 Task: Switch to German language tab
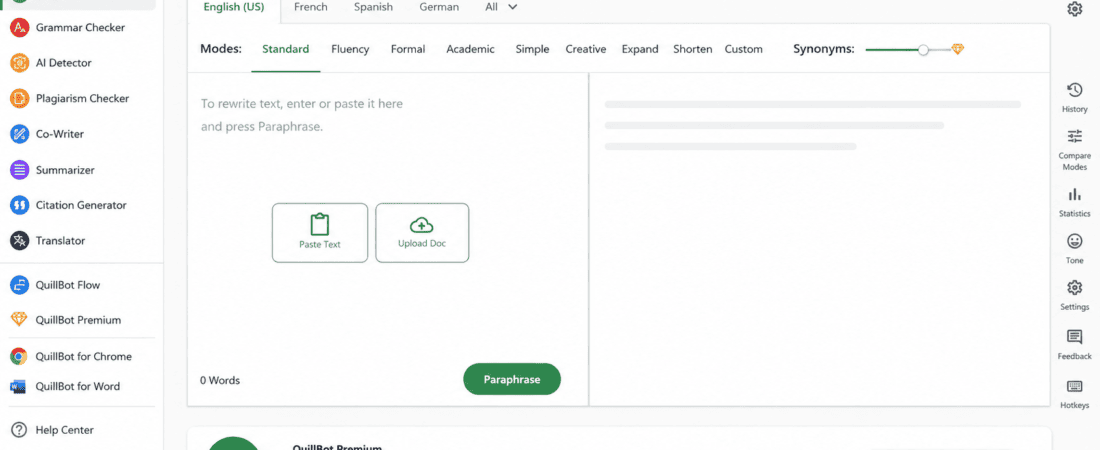[x=439, y=7]
